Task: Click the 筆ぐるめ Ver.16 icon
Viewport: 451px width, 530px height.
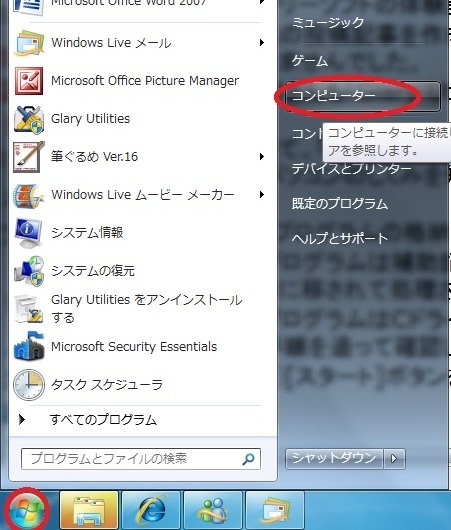Action: [29, 157]
